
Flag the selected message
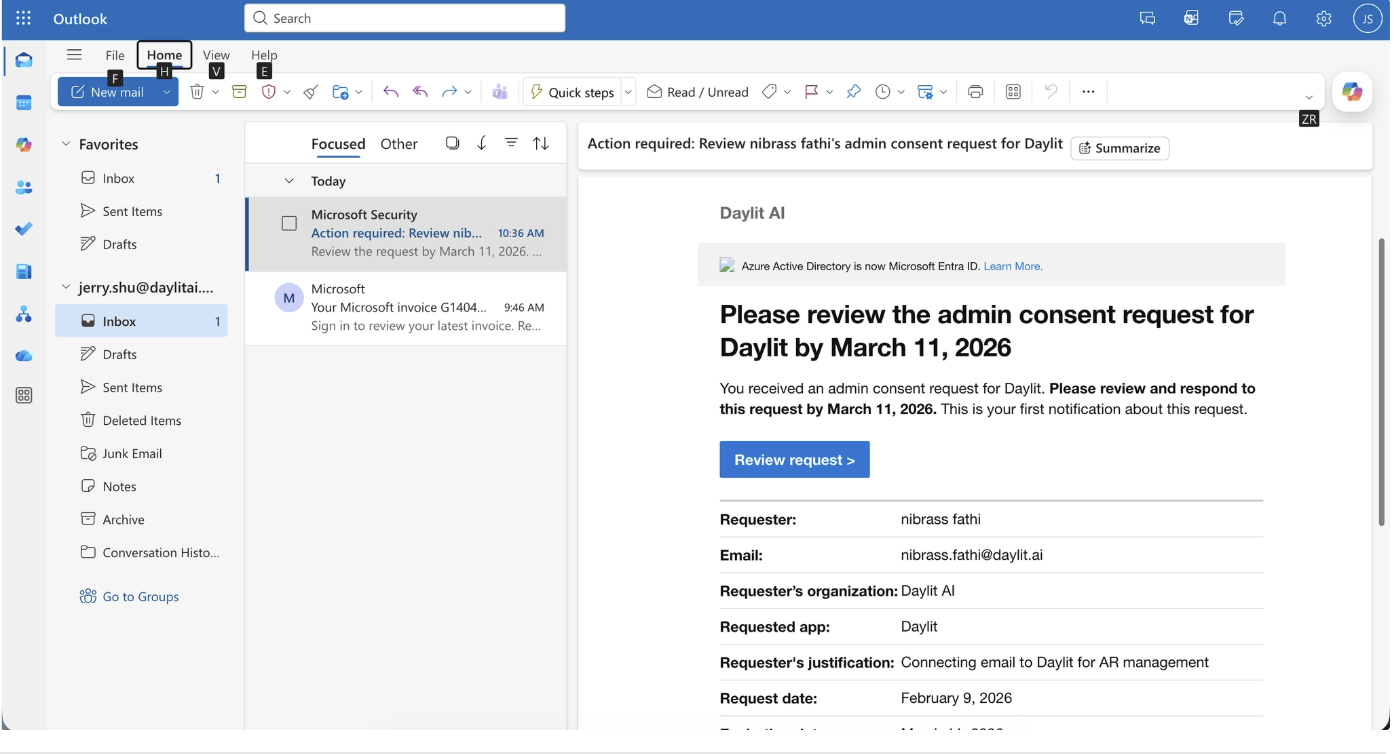pos(811,92)
